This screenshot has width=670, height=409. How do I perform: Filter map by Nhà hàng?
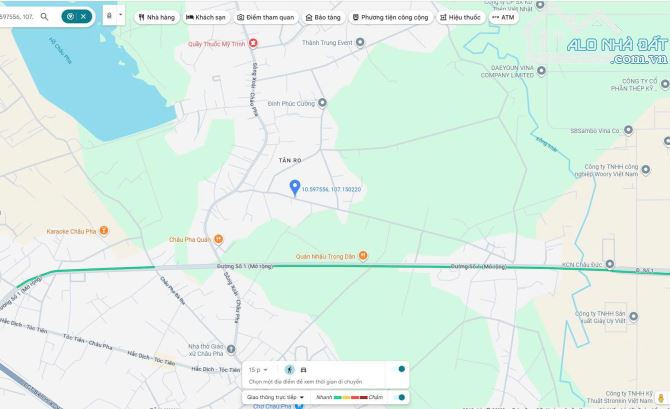(156, 17)
